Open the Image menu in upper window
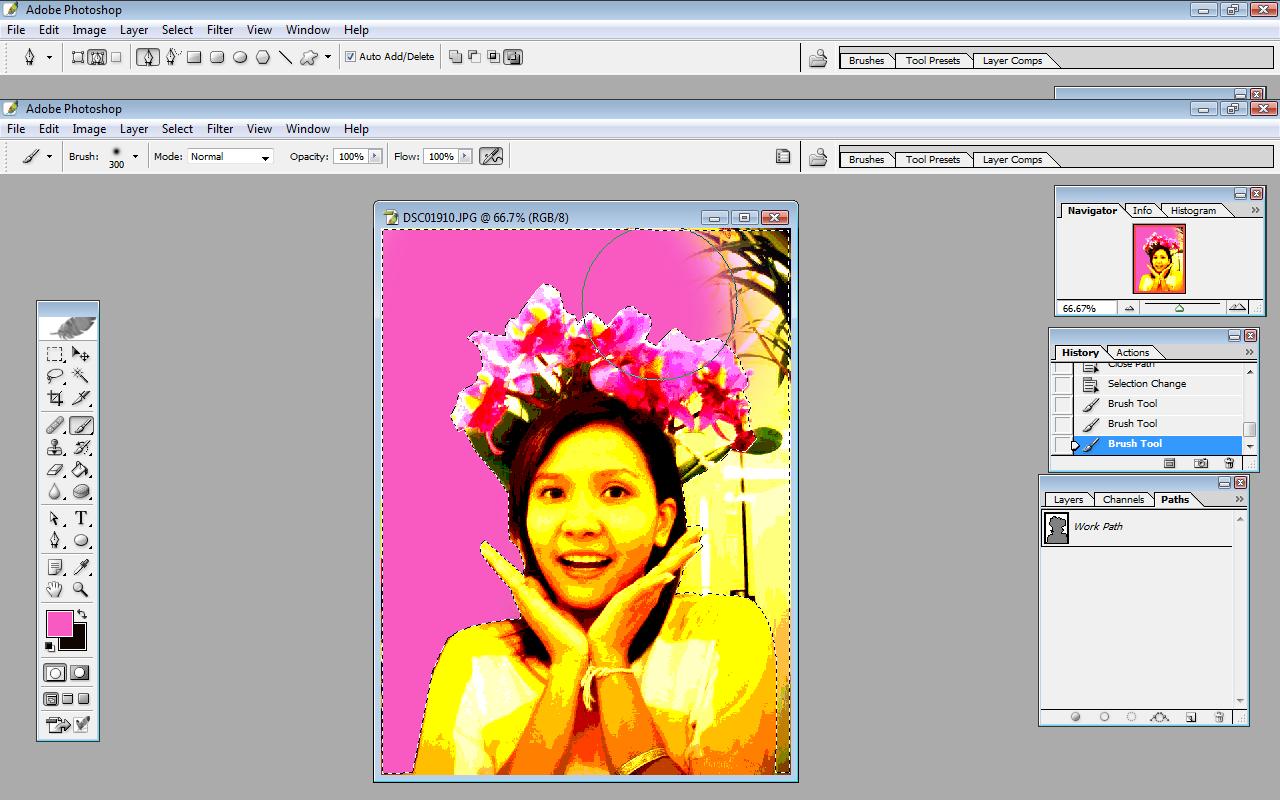 tap(89, 30)
